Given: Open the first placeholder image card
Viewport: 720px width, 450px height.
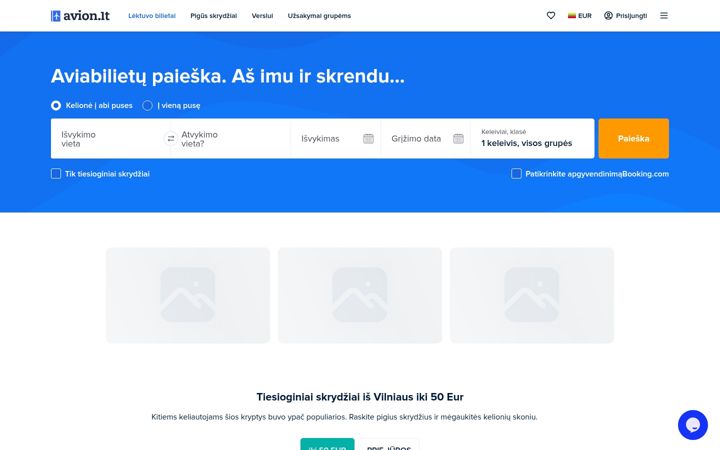Looking at the screenshot, I should [188, 295].
